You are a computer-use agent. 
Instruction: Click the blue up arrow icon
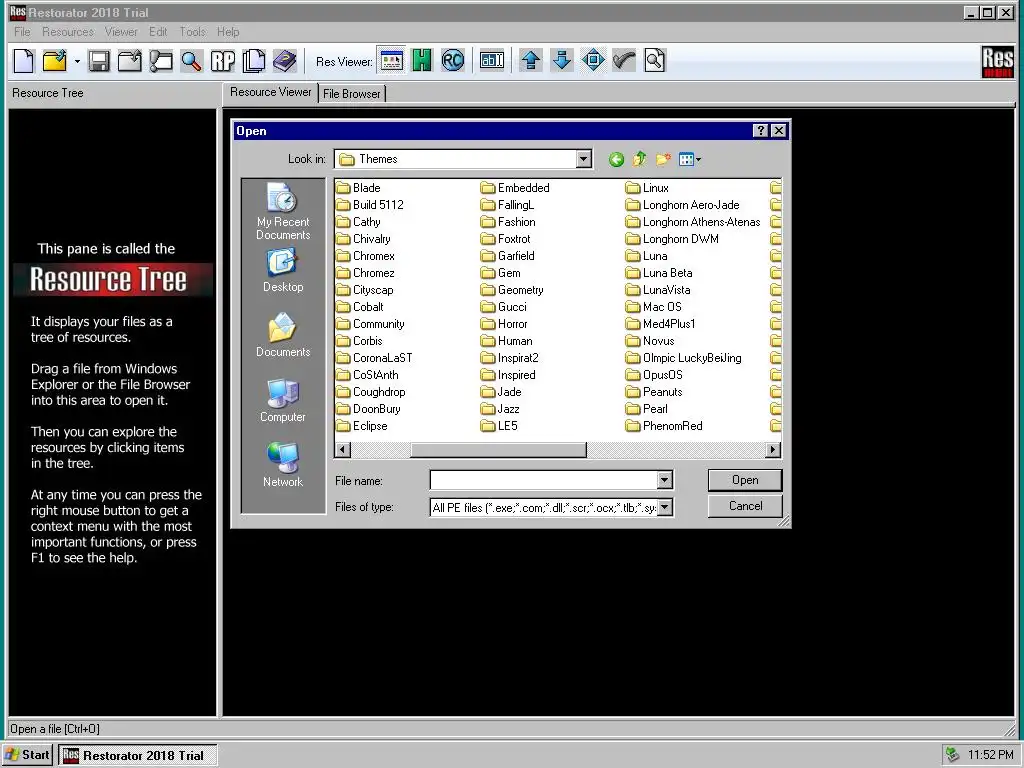click(531, 61)
